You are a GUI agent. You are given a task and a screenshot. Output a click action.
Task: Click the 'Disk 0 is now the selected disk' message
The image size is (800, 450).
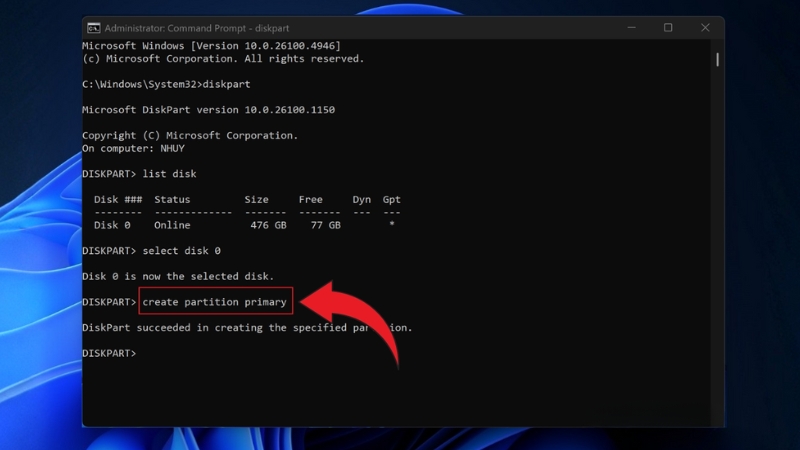[178, 276]
